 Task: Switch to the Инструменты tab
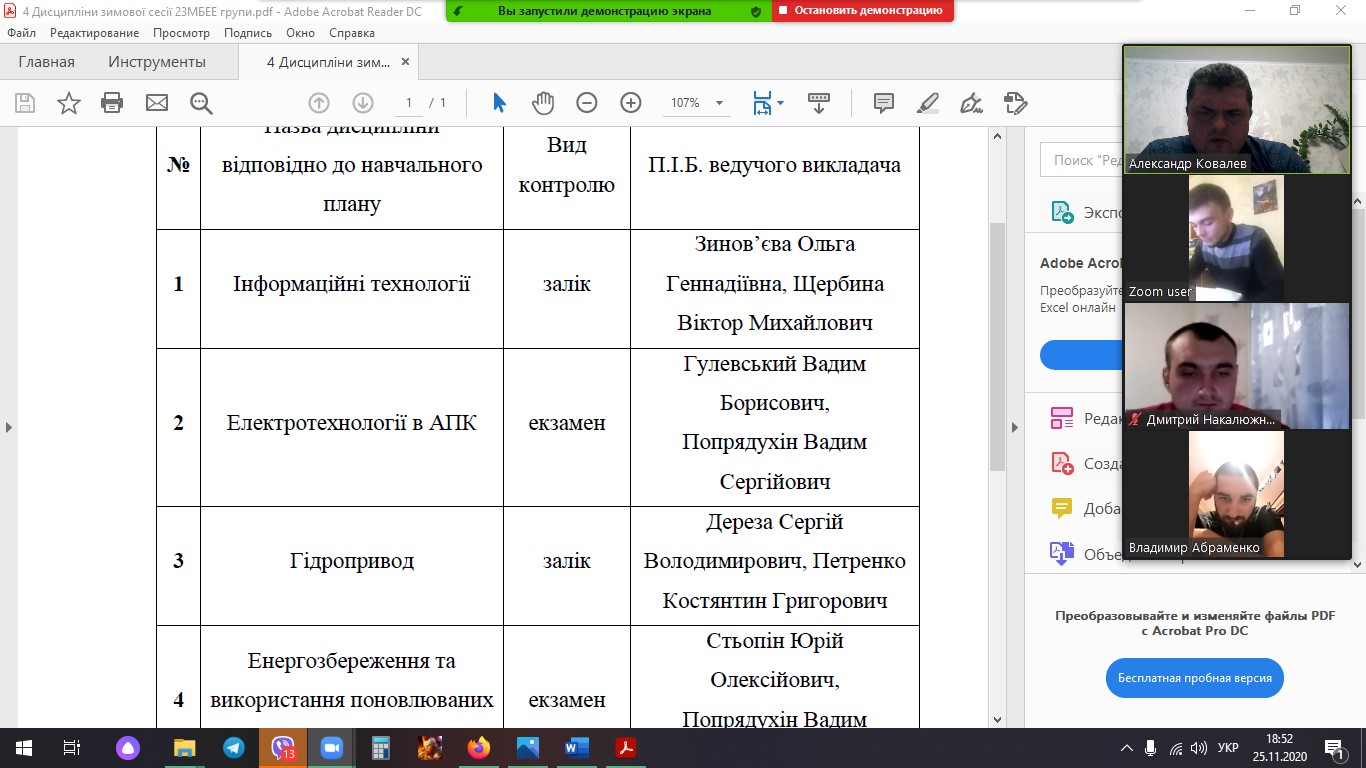(x=157, y=62)
